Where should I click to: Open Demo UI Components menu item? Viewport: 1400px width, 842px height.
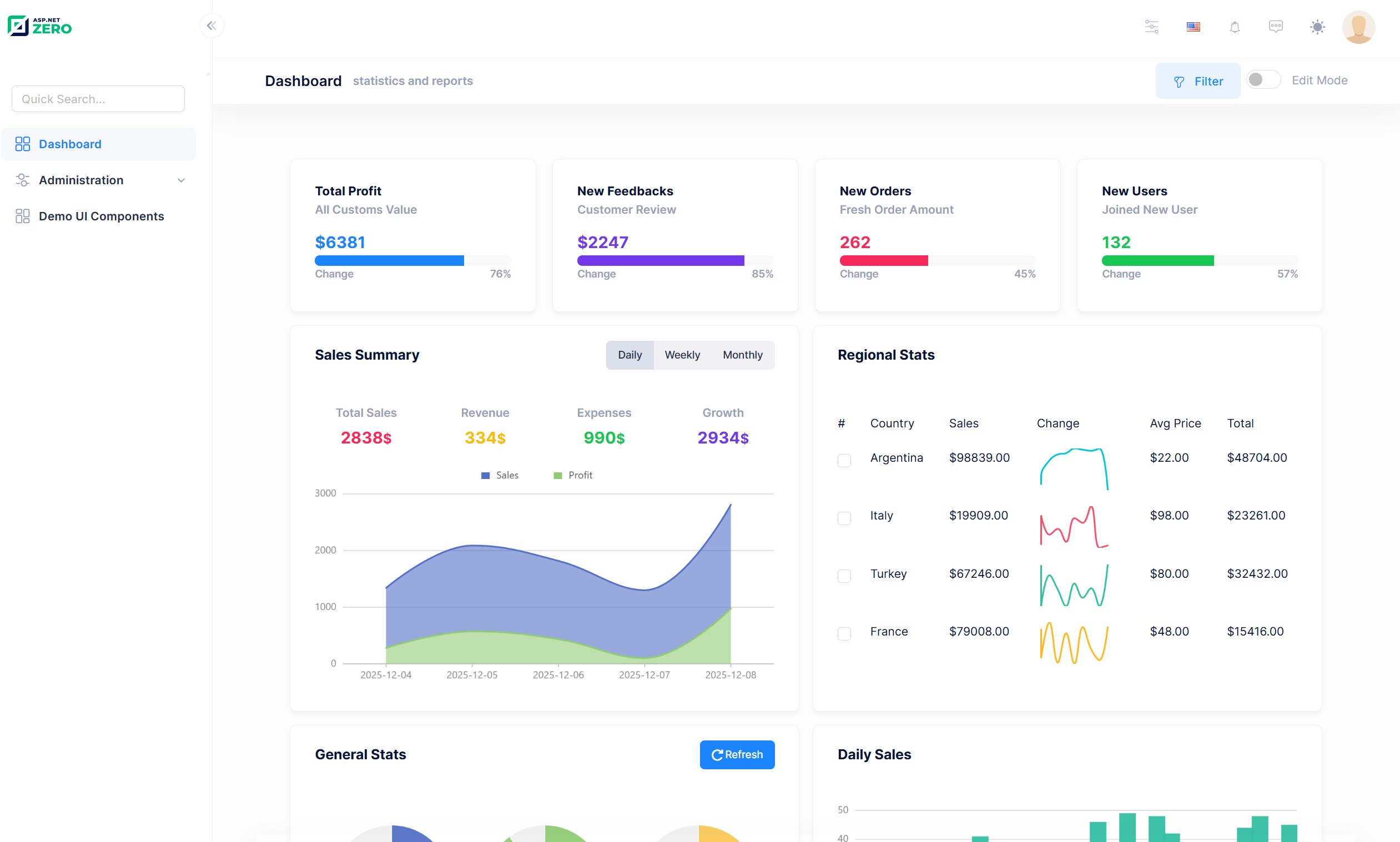coord(99,216)
